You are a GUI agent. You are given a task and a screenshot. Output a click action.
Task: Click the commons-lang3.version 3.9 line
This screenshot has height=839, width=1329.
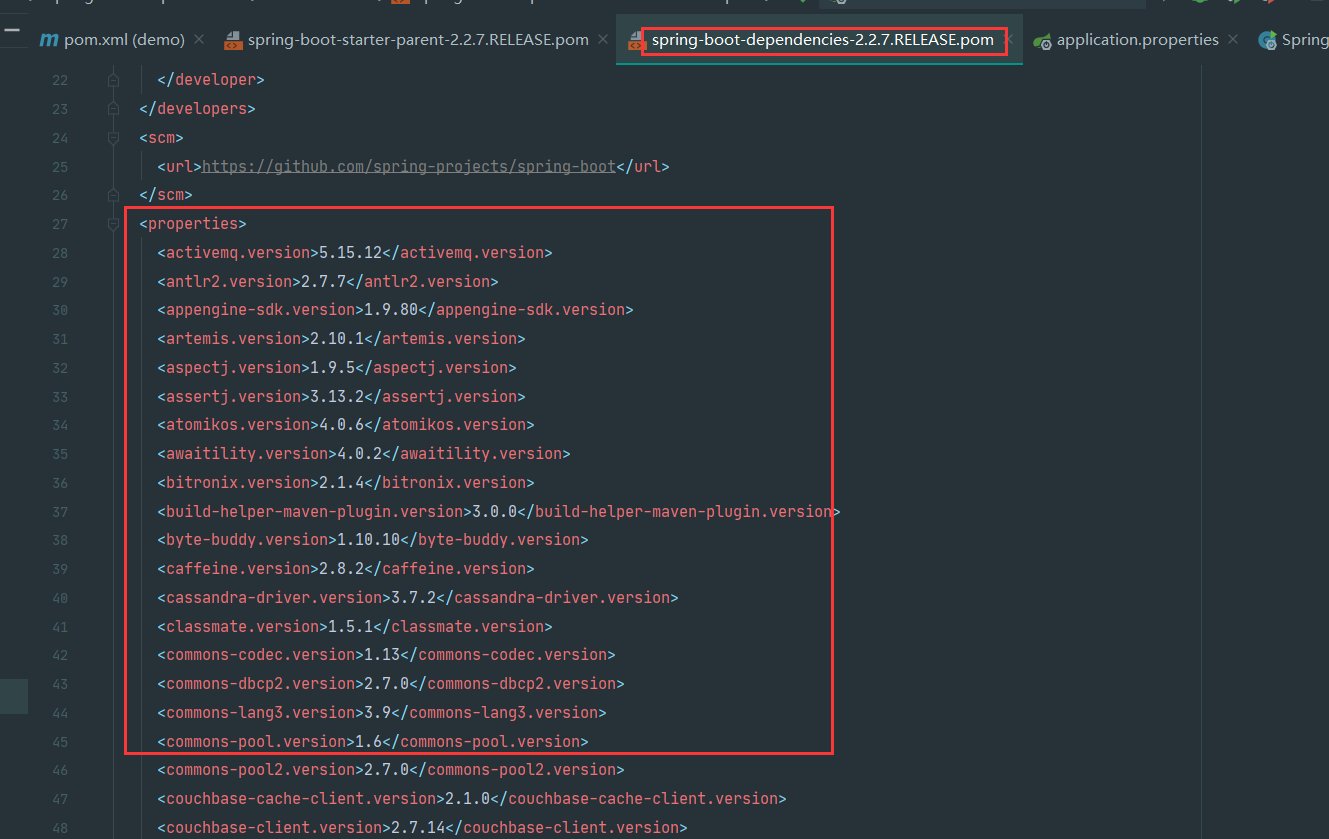(382, 712)
